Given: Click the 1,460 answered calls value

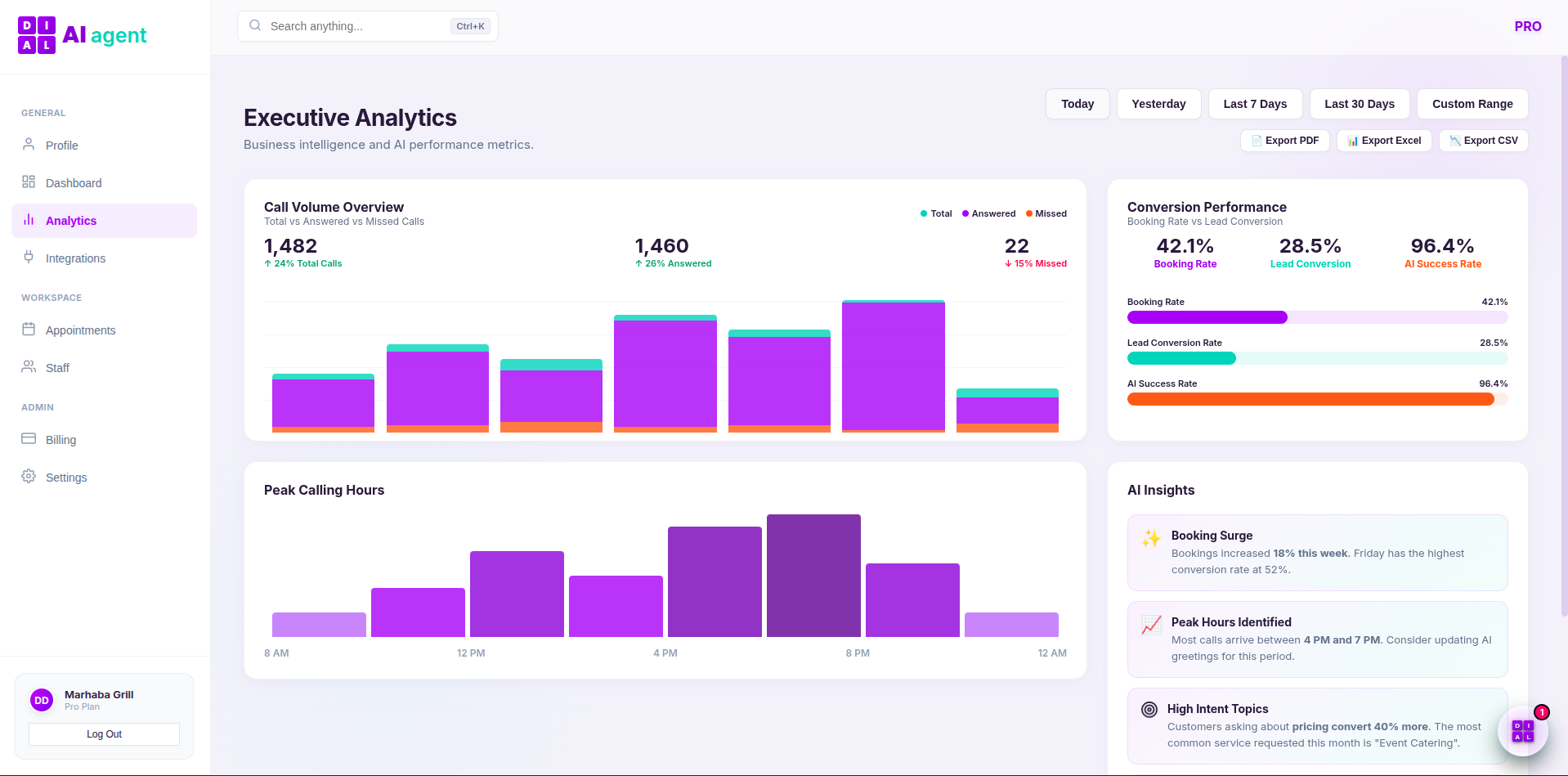Looking at the screenshot, I should (661, 246).
